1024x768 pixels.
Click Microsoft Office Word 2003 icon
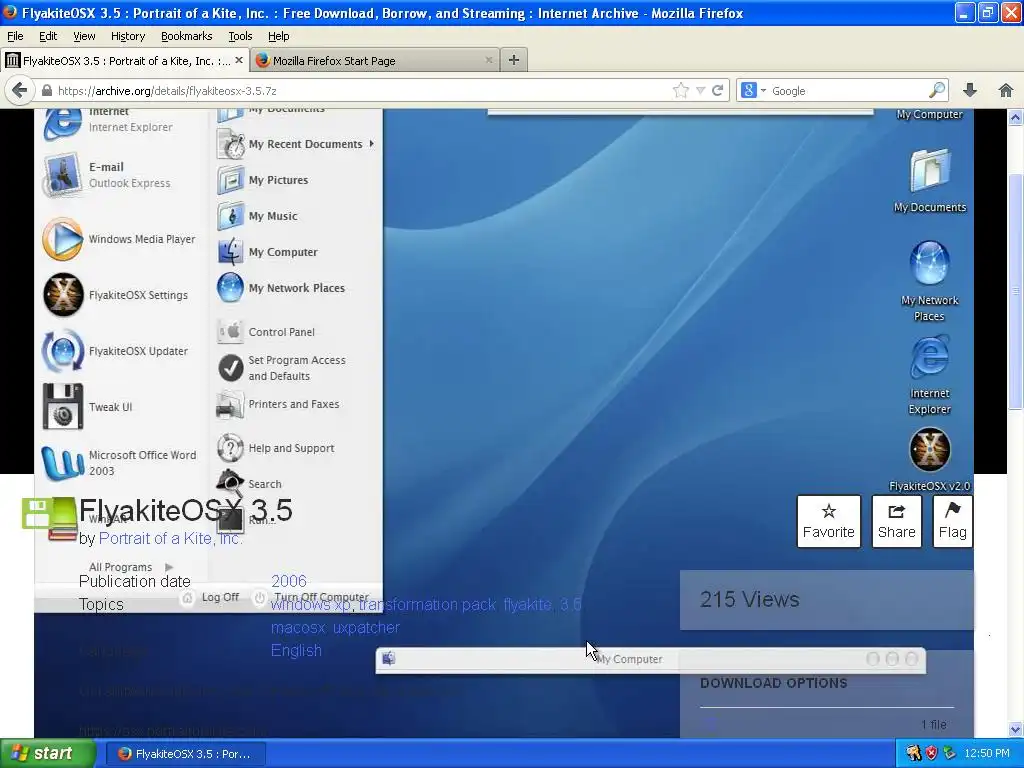63,462
